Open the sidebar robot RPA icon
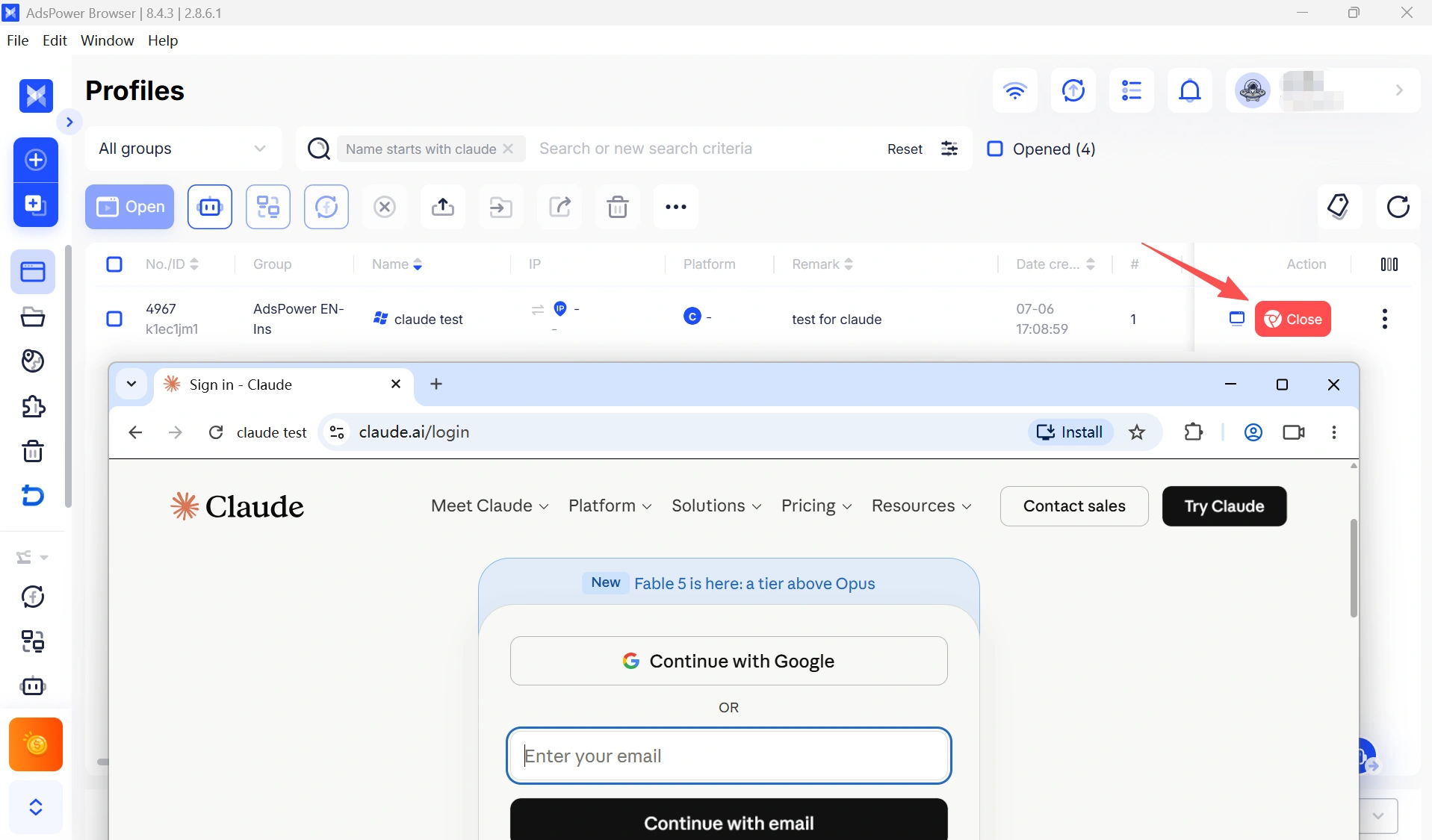This screenshot has height=840, width=1432. [33, 686]
